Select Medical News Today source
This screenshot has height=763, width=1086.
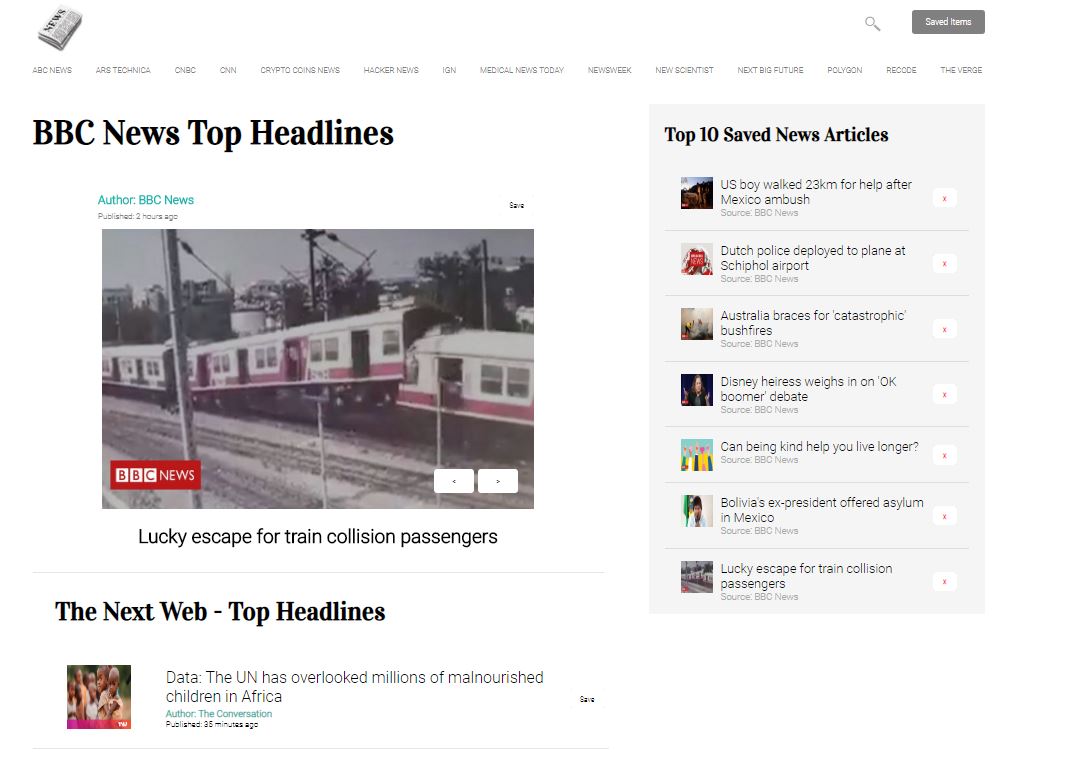click(x=522, y=70)
